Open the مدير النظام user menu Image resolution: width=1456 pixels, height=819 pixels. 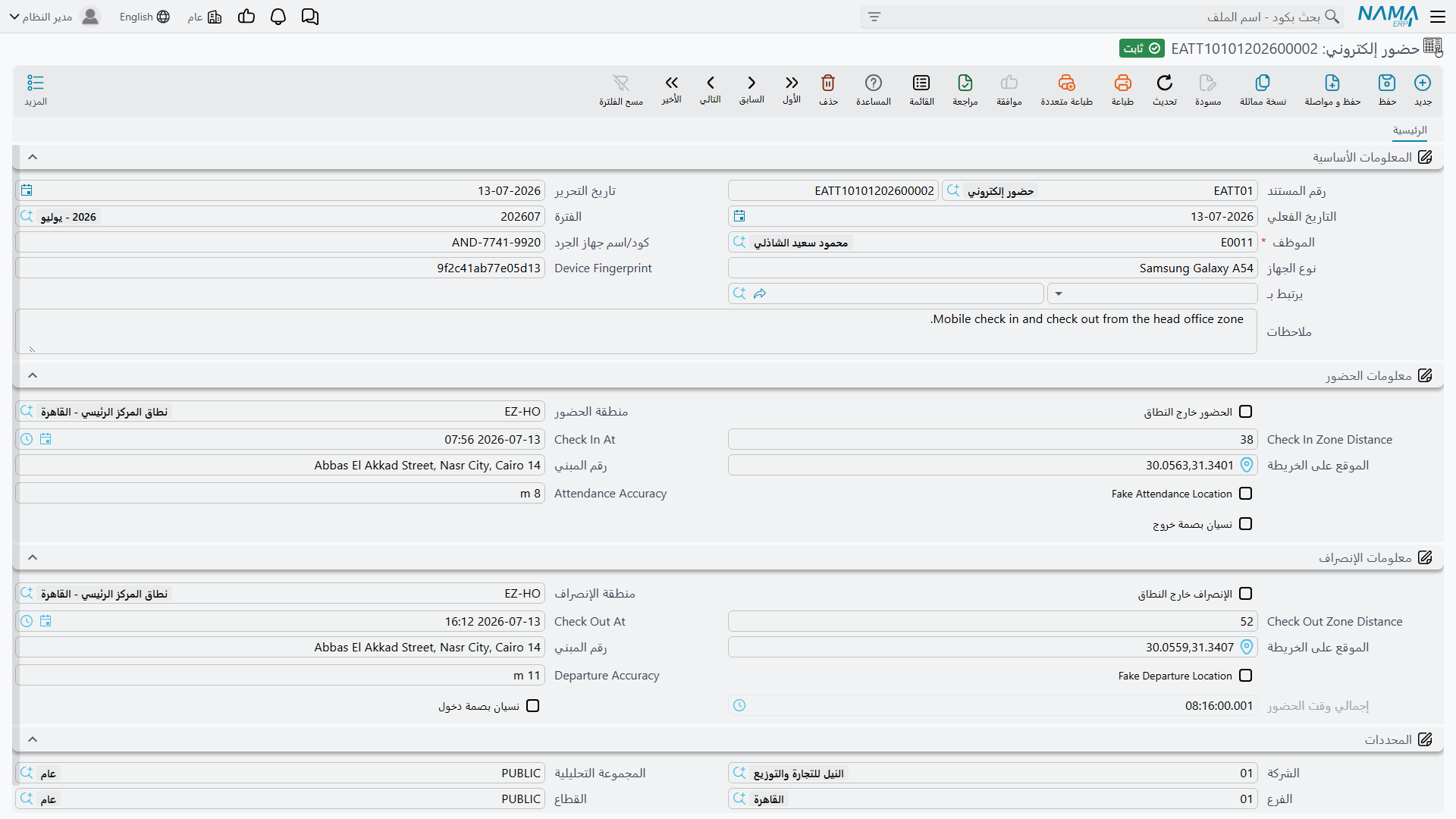pyautogui.click(x=55, y=17)
